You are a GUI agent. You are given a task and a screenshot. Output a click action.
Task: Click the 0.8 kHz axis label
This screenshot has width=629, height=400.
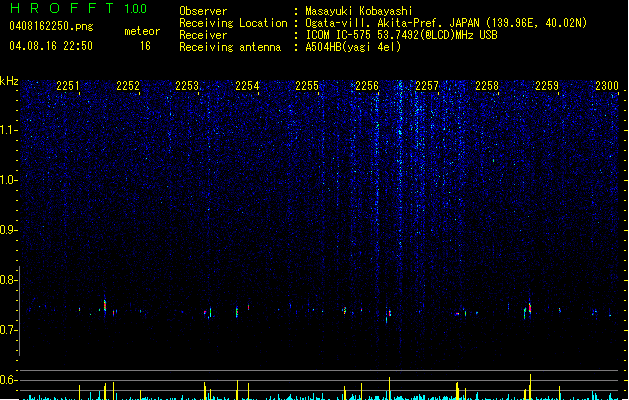click(x=9, y=280)
